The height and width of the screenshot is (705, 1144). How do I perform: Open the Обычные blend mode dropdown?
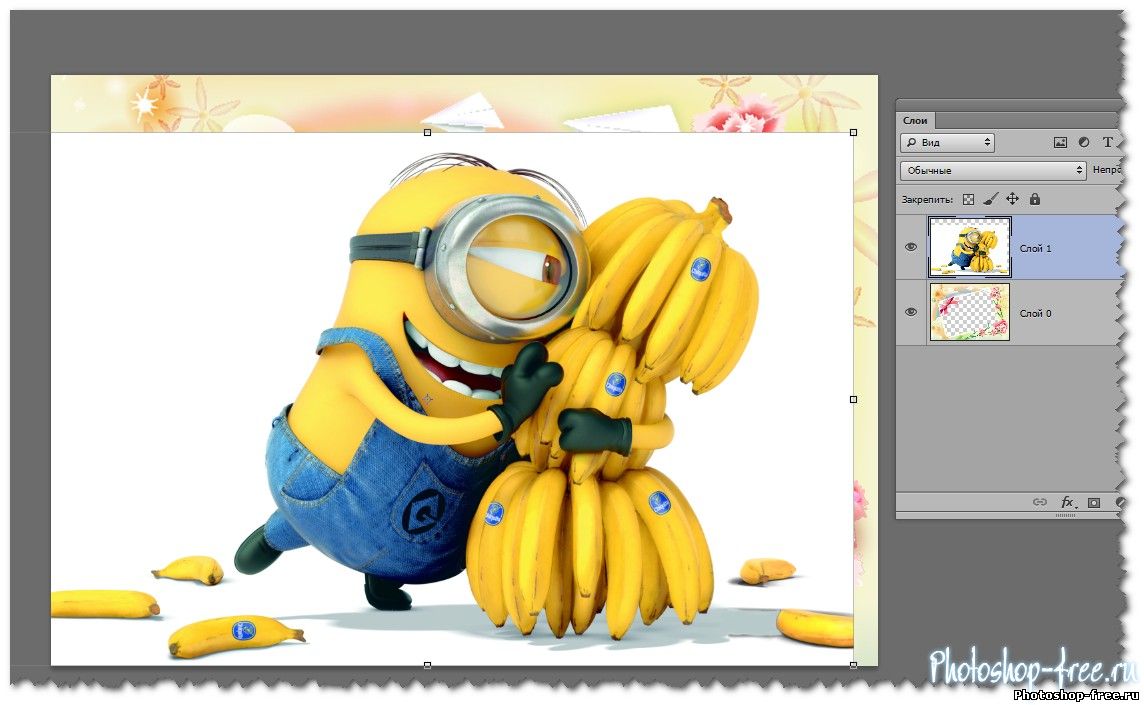(x=992, y=171)
